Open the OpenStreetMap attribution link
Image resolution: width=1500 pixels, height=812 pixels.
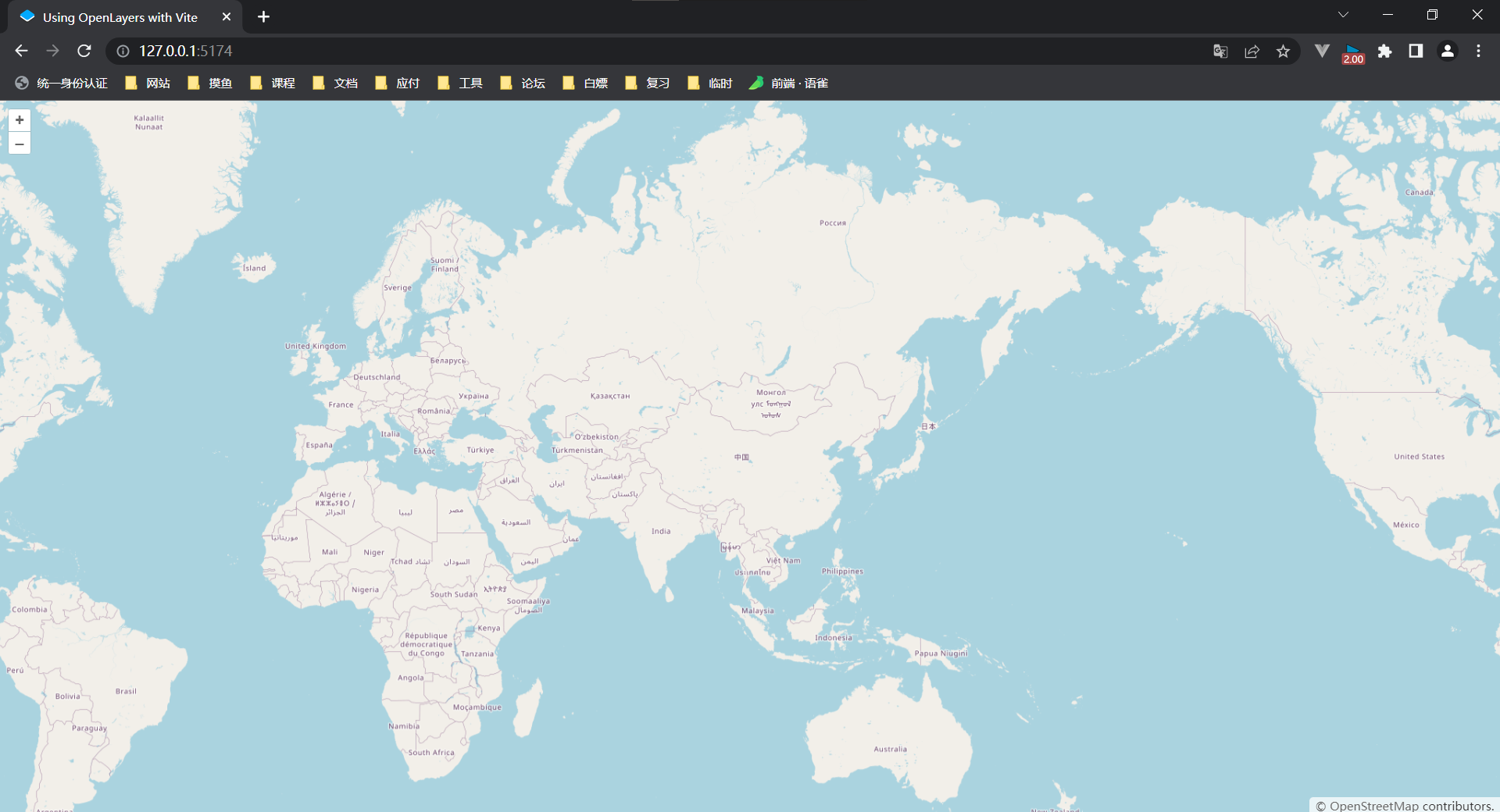click(1374, 806)
